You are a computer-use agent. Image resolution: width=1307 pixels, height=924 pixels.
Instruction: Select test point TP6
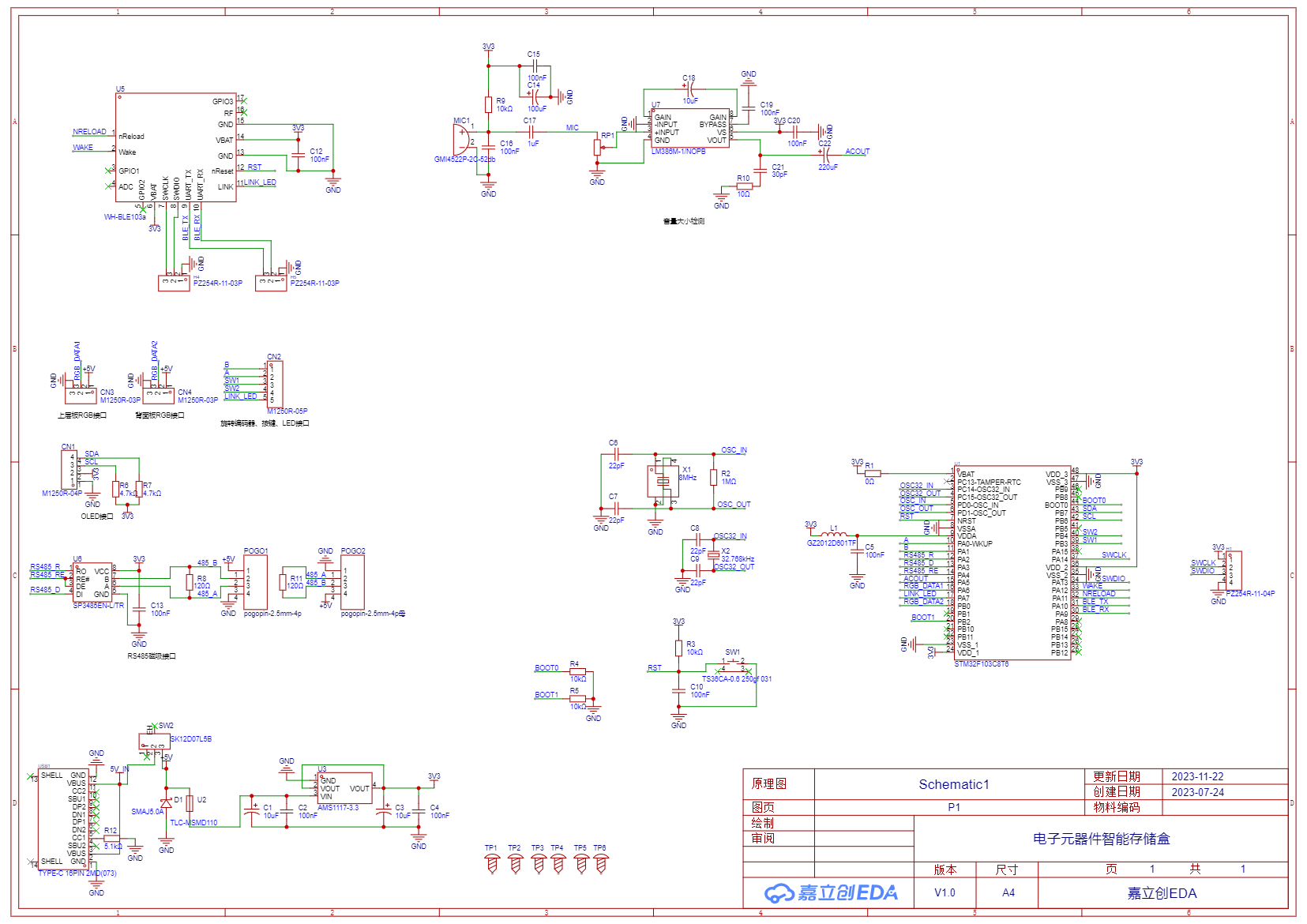(x=601, y=863)
